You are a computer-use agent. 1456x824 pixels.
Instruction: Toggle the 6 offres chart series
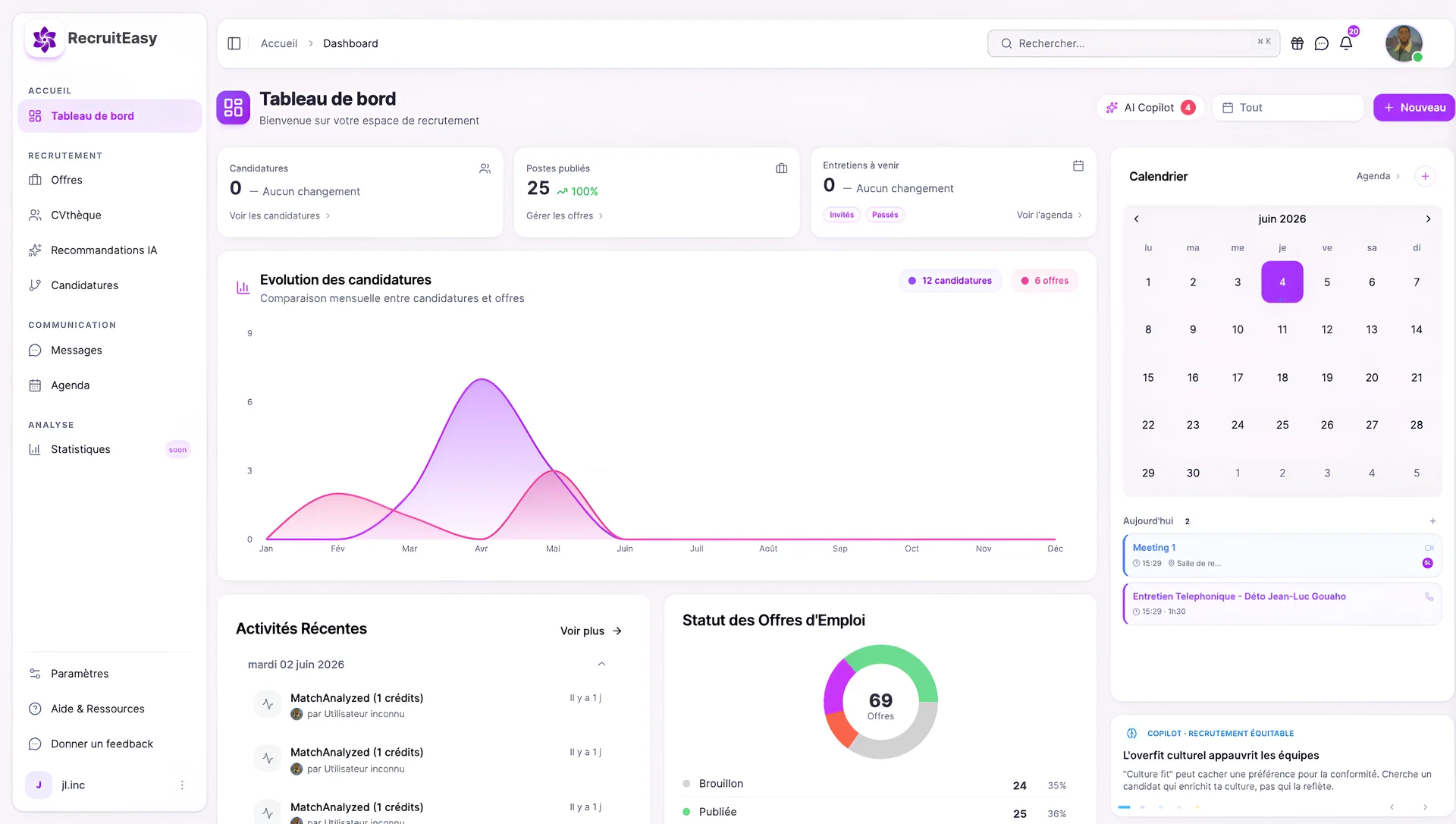pos(1045,281)
